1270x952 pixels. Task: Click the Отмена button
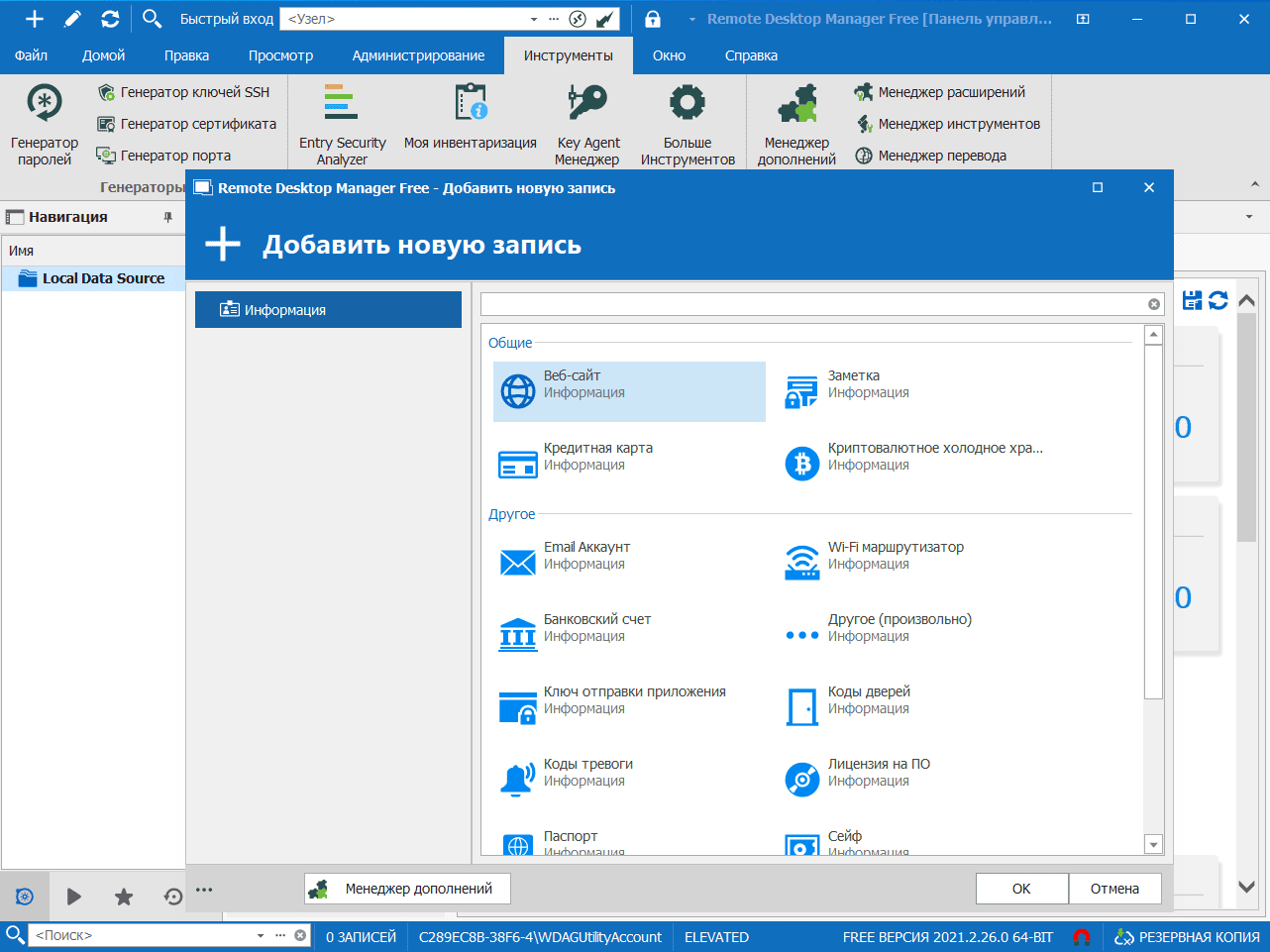(1114, 889)
